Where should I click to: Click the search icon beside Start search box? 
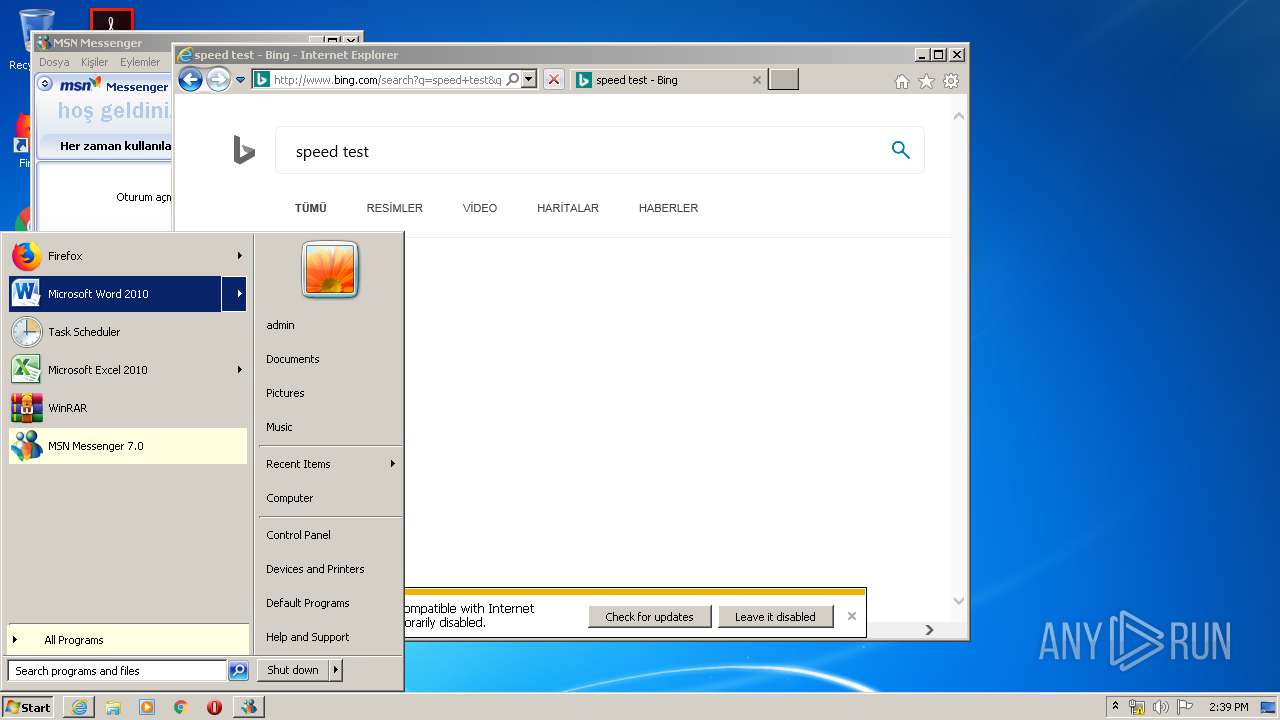(238, 671)
